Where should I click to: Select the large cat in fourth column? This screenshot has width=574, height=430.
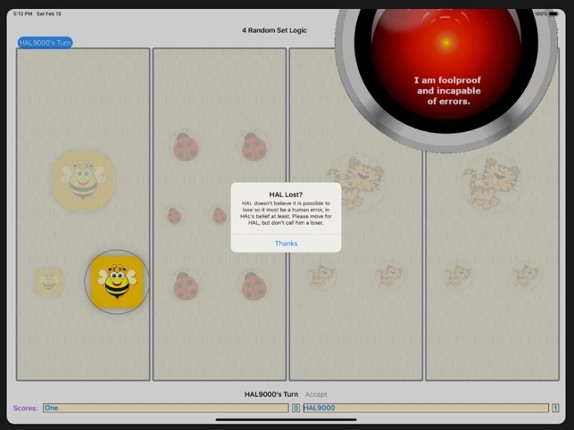pos(492,183)
